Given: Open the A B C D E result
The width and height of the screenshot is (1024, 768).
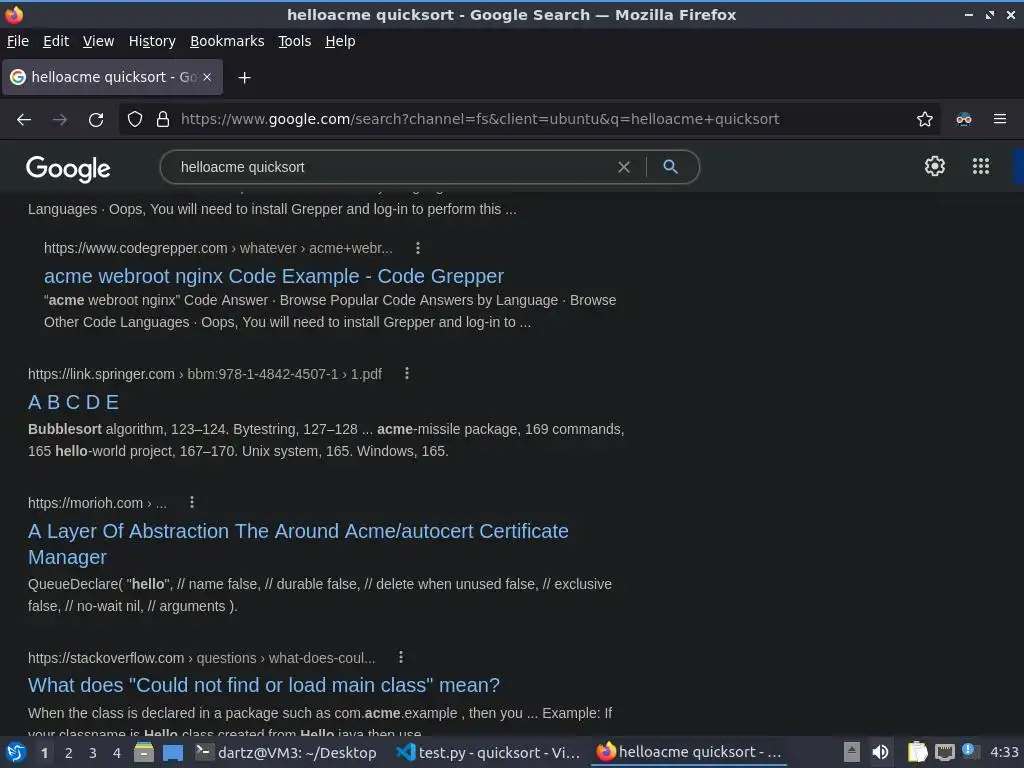Looking at the screenshot, I should point(74,402).
